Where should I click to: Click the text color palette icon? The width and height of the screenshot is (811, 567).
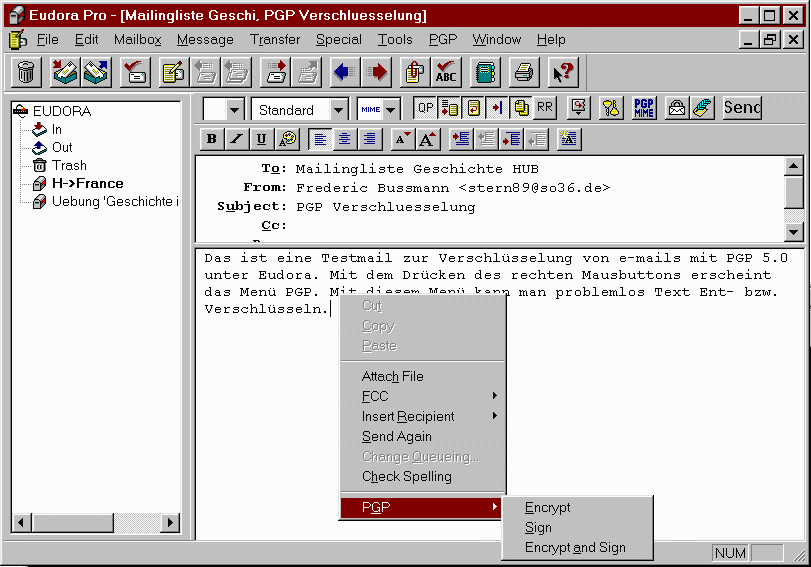click(288, 139)
